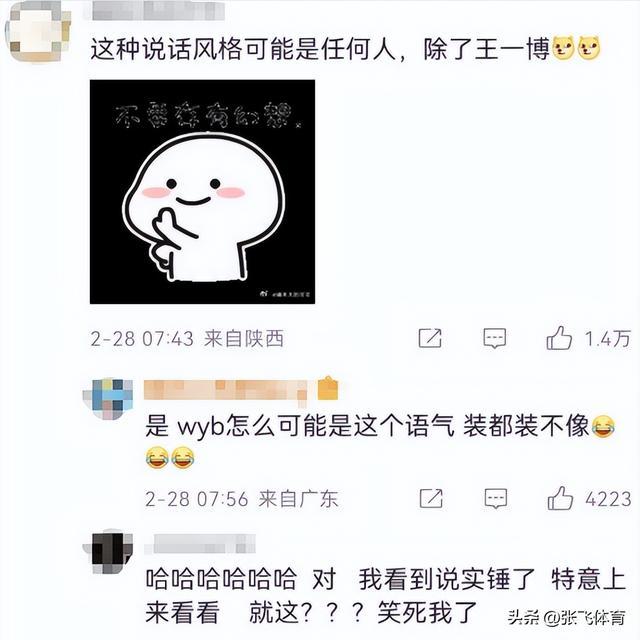This screenshot has width=640, height=640.
Task: Open the third commenter's gray username
Action: click(200, 544)
